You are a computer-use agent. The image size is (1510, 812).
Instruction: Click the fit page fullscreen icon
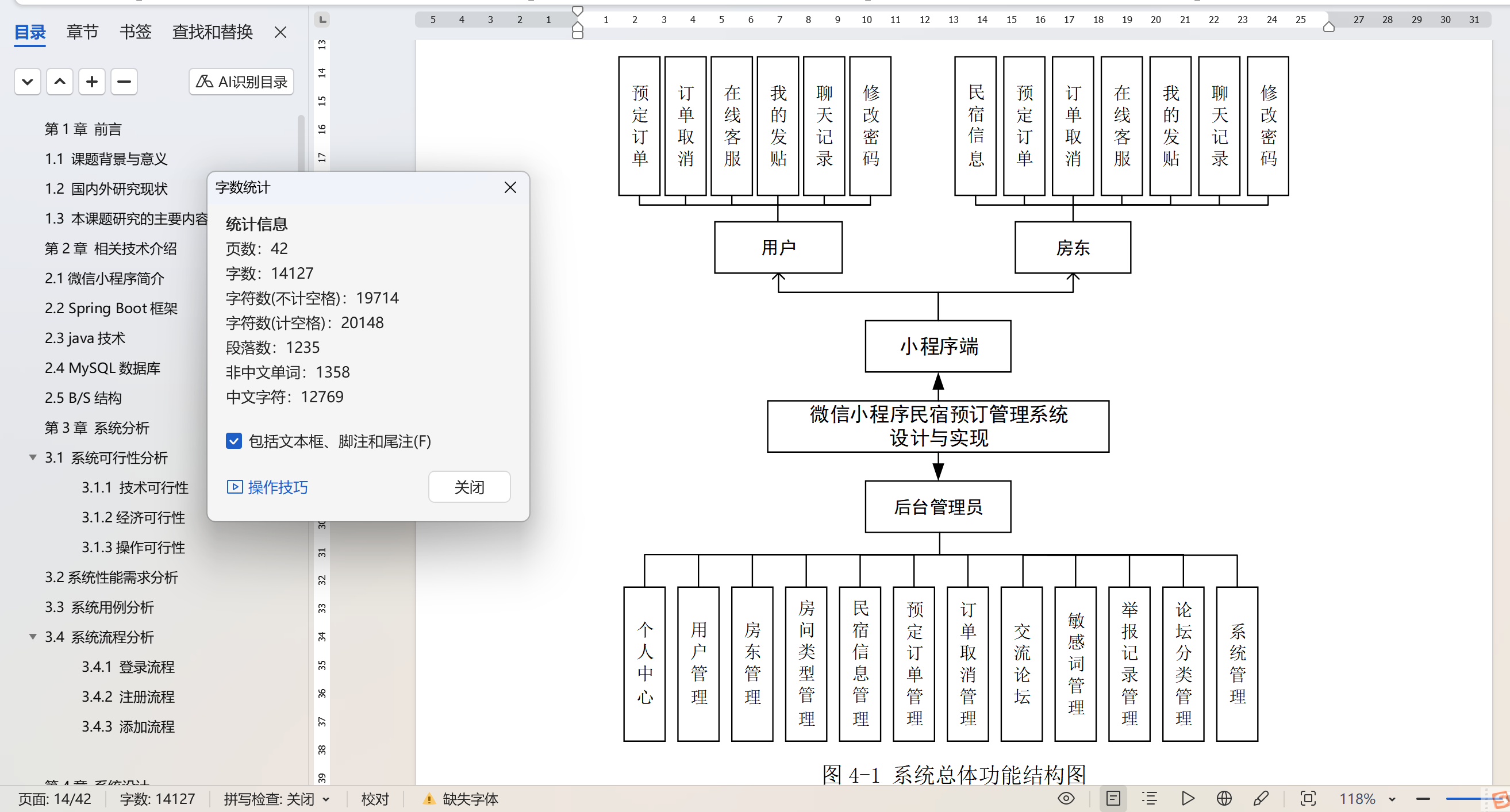[x=1308, y=799]
